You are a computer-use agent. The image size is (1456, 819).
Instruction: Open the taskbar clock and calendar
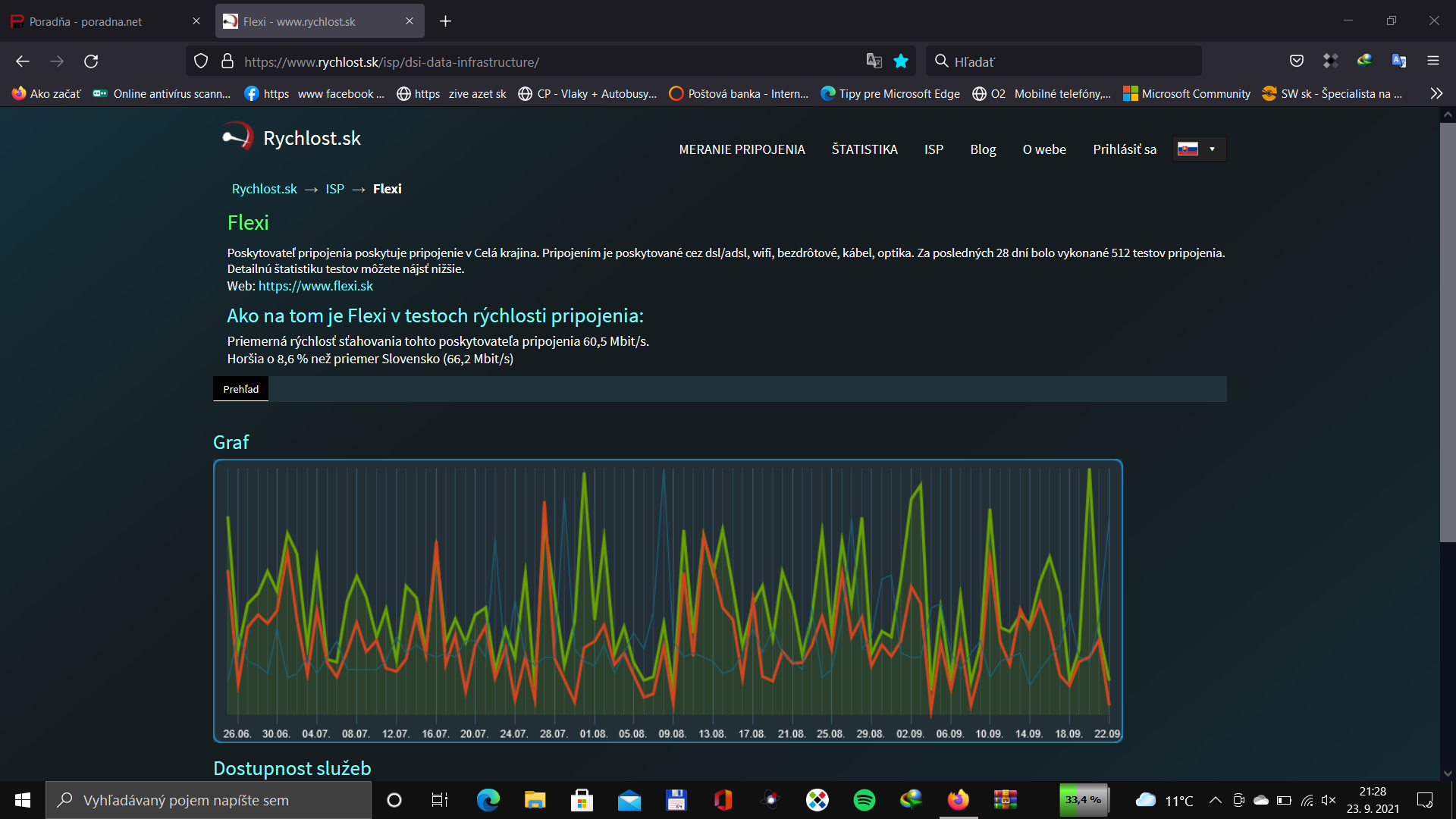coord(1373,800)
